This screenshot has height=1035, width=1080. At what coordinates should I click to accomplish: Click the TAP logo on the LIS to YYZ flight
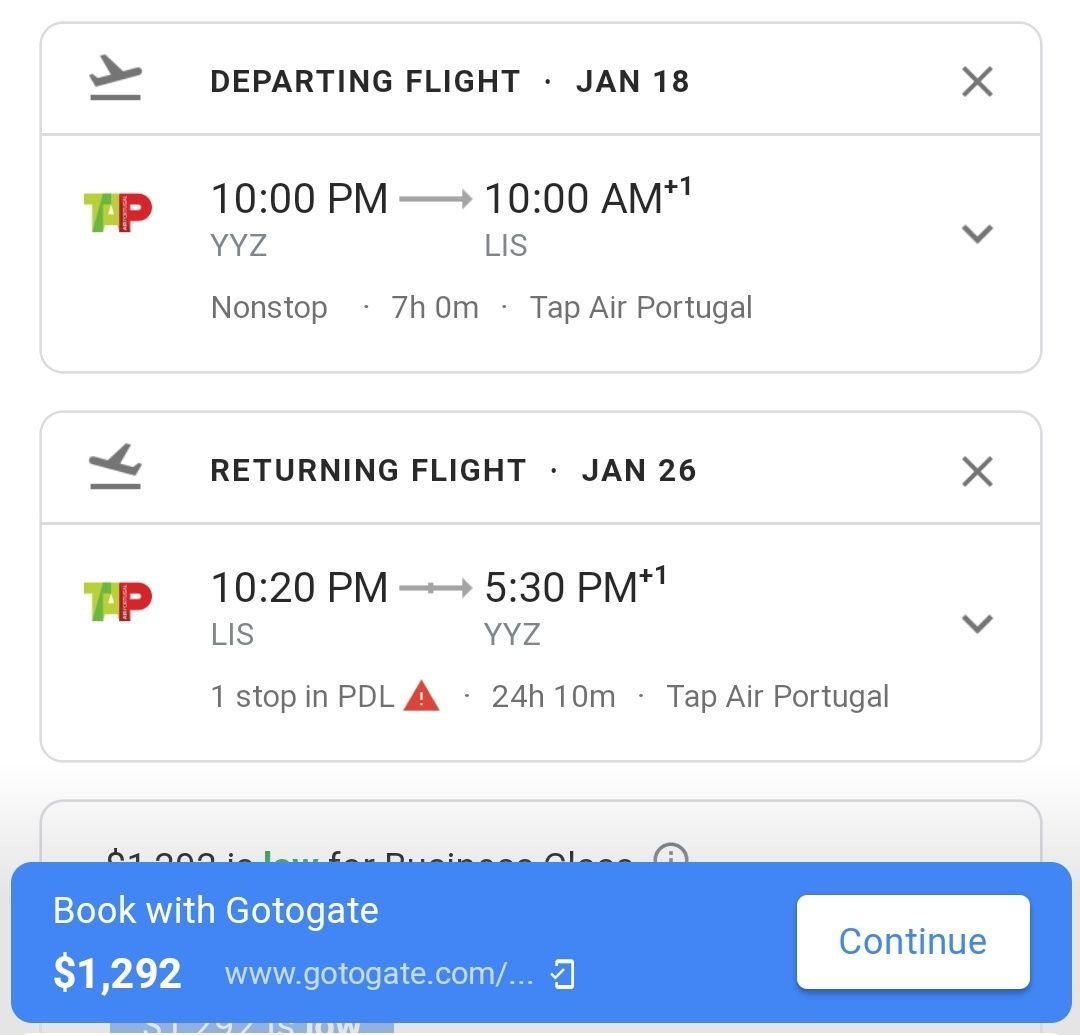[117, 601]
